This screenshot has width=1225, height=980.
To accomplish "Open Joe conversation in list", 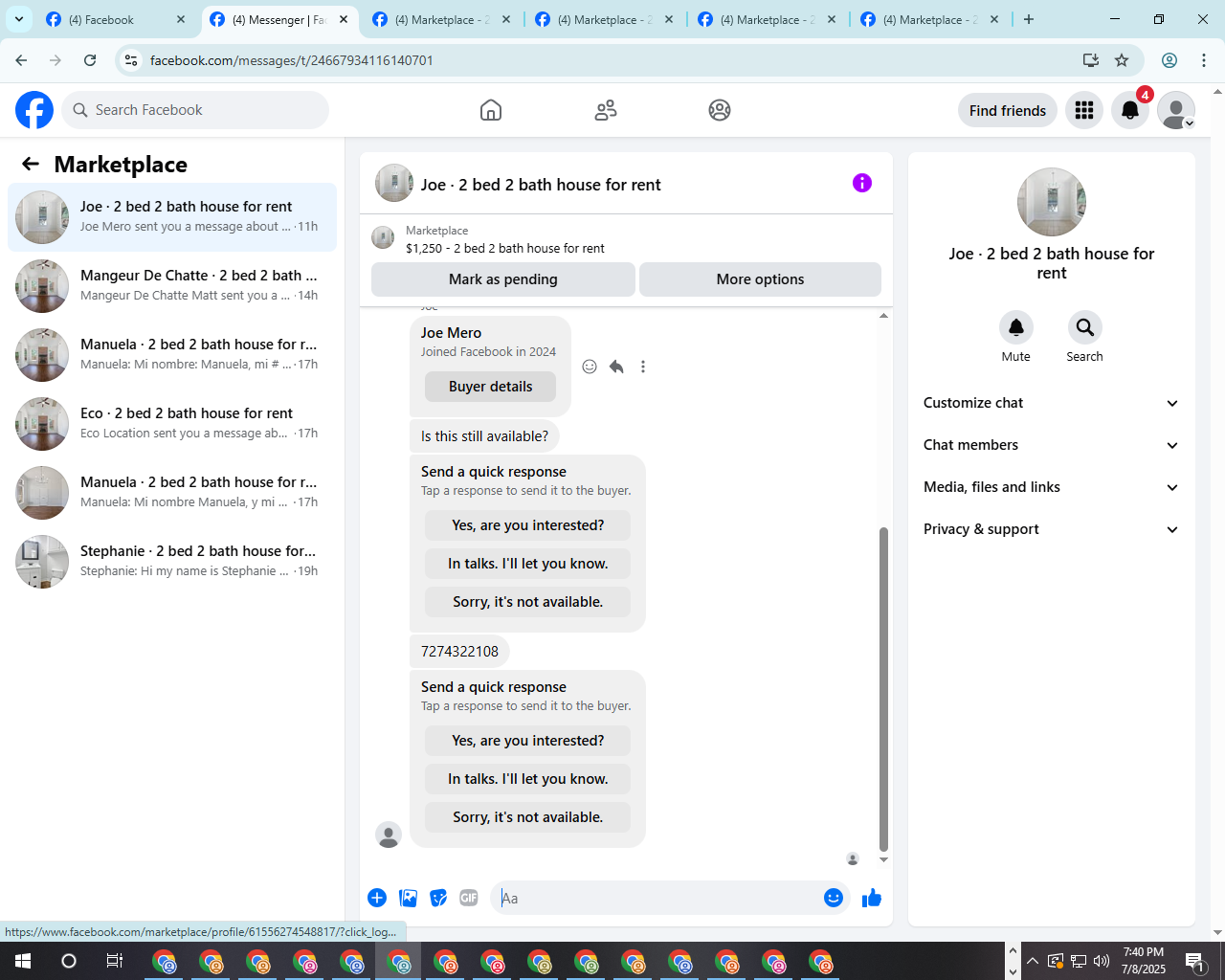I will point(172,217).
